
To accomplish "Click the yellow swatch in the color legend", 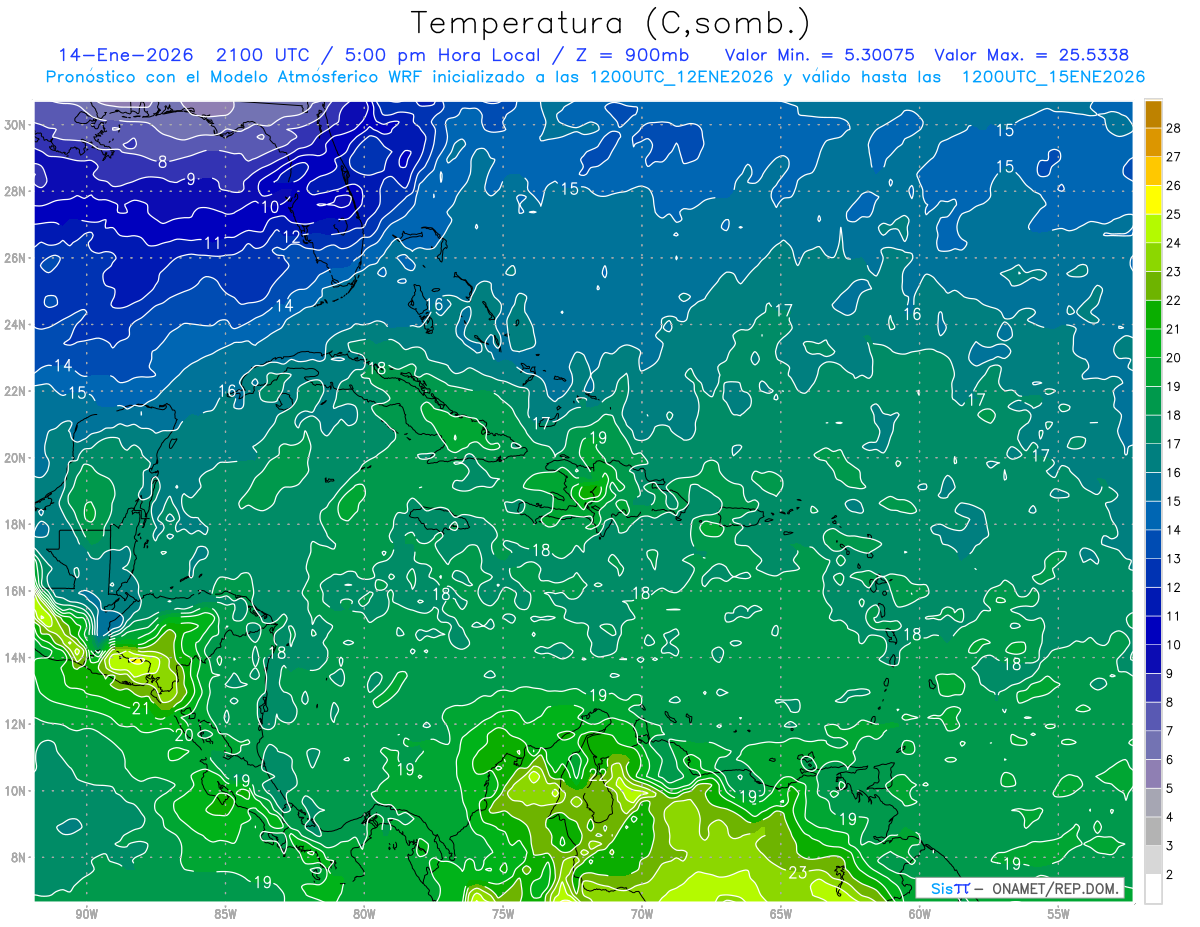I will coord(1153,200).
